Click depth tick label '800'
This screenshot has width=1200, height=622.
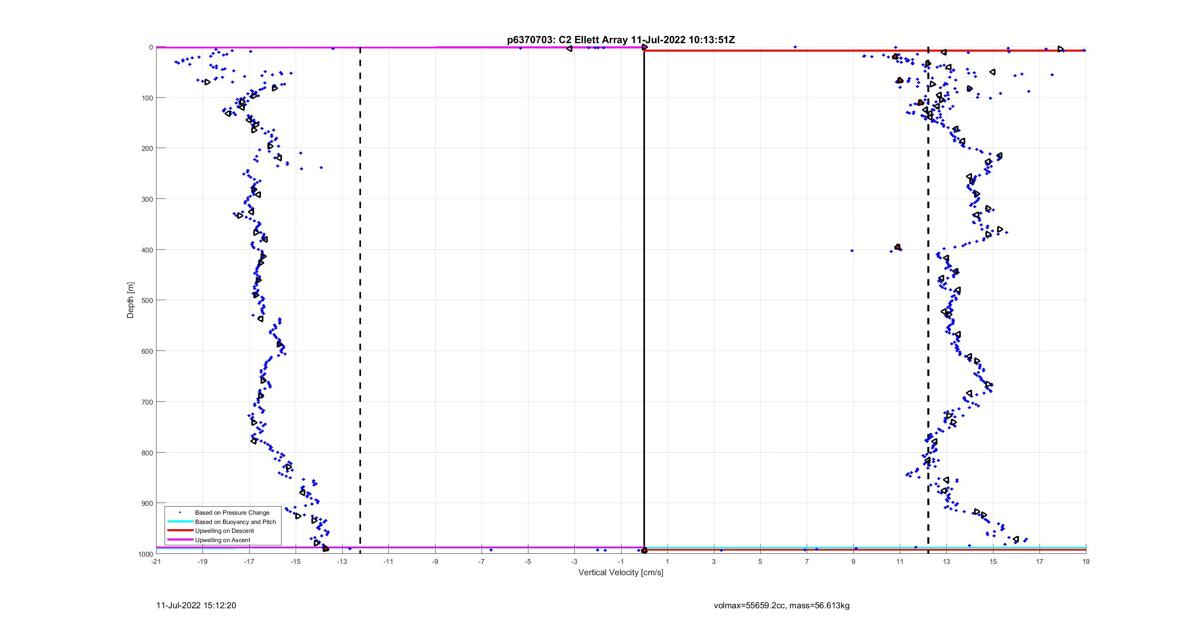pos(146,453)
